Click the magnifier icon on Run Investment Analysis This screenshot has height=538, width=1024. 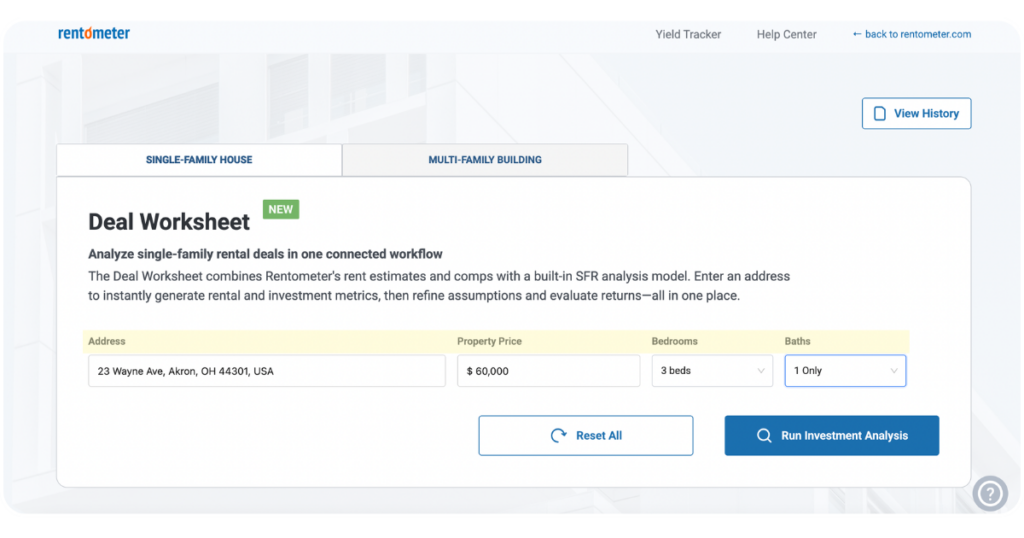(x=763, y=435)
